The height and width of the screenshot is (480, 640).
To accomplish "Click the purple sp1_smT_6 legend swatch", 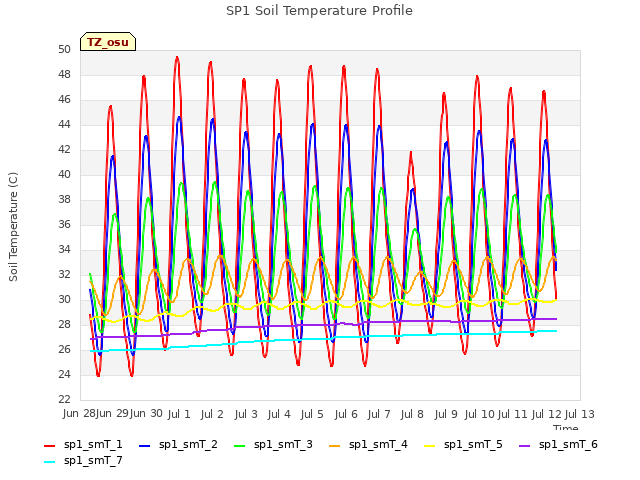I will coord(525,446).
